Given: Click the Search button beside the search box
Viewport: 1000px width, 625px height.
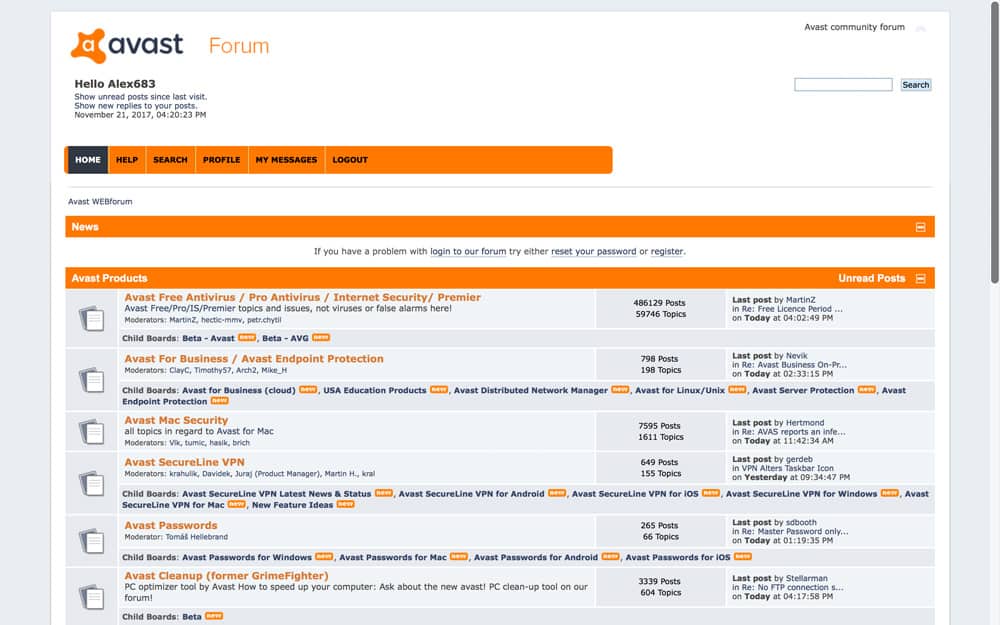Looking at the screenshot, I should [x=916, y=85].
